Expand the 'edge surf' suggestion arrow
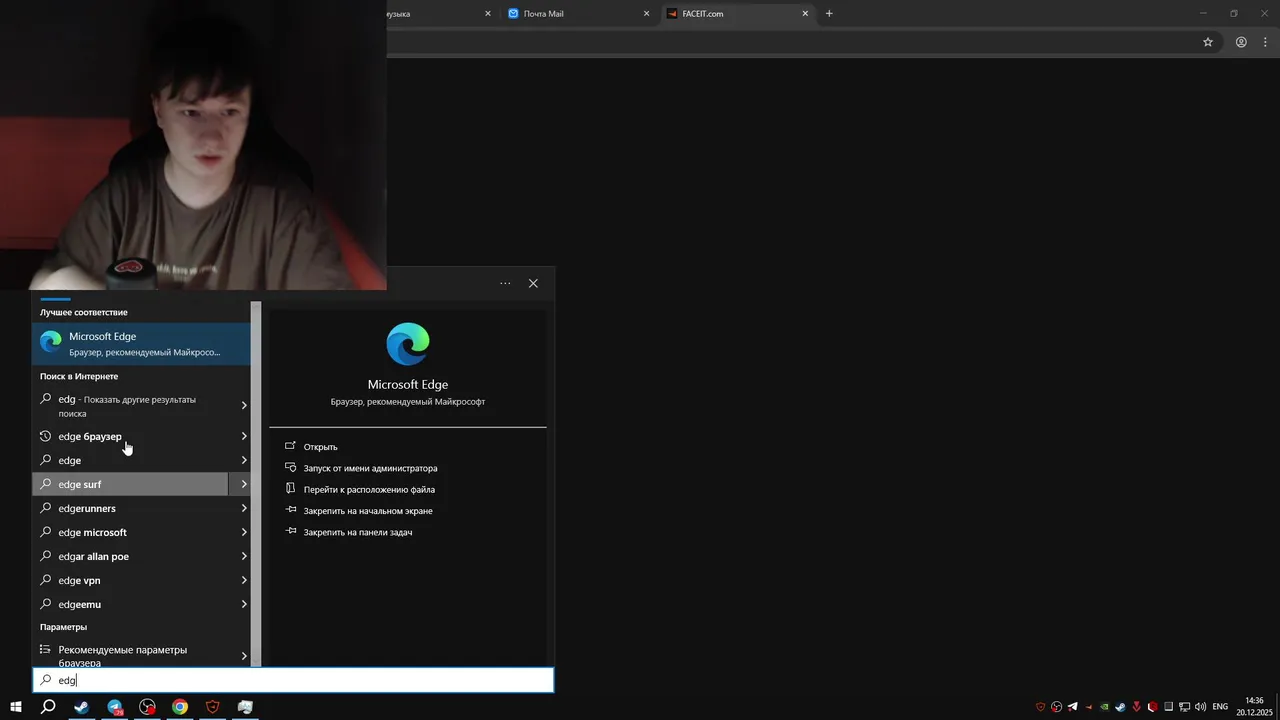This screenshot has height=720, width=1280. click(244, 484)
